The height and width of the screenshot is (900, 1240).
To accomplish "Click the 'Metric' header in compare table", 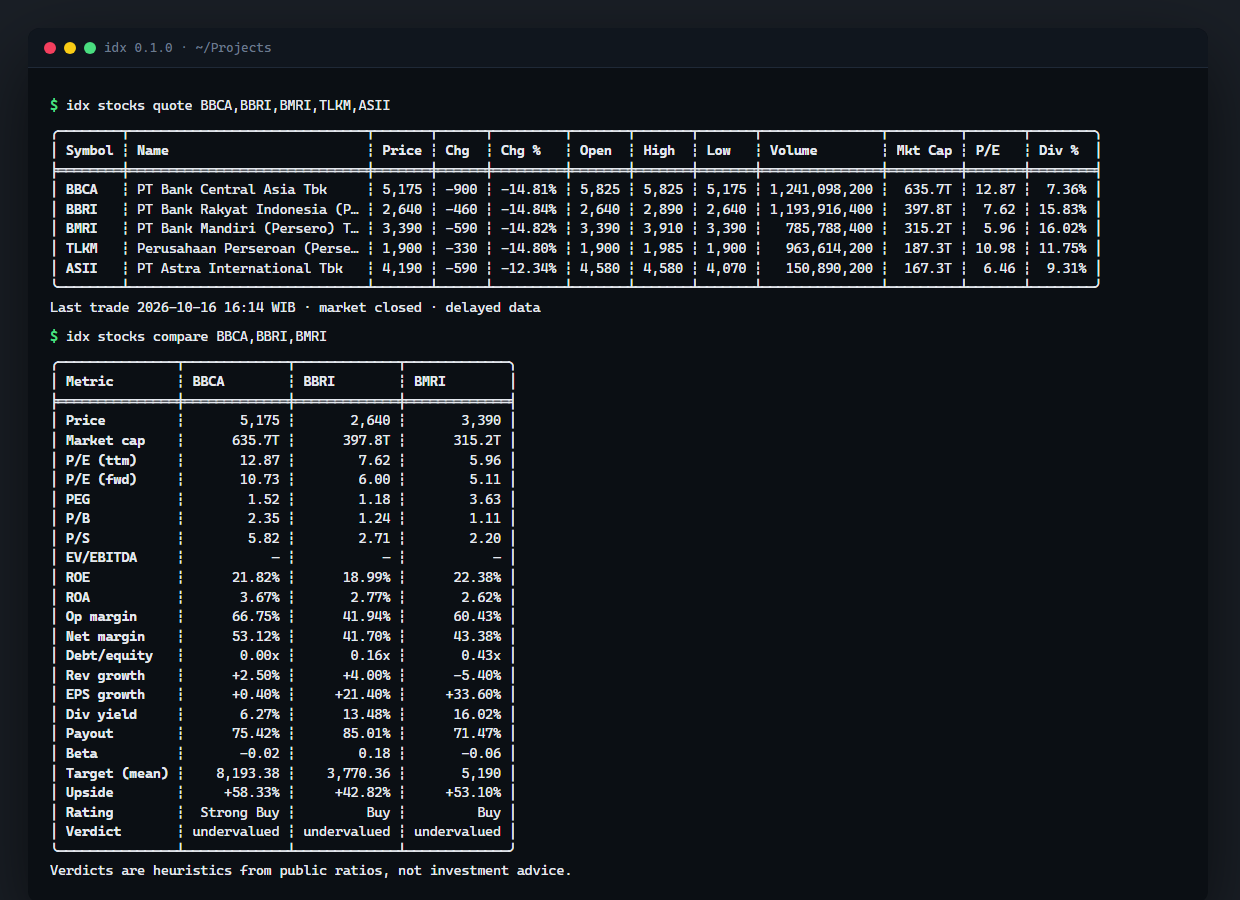I will pyautogui.click(x=90, y=381).
